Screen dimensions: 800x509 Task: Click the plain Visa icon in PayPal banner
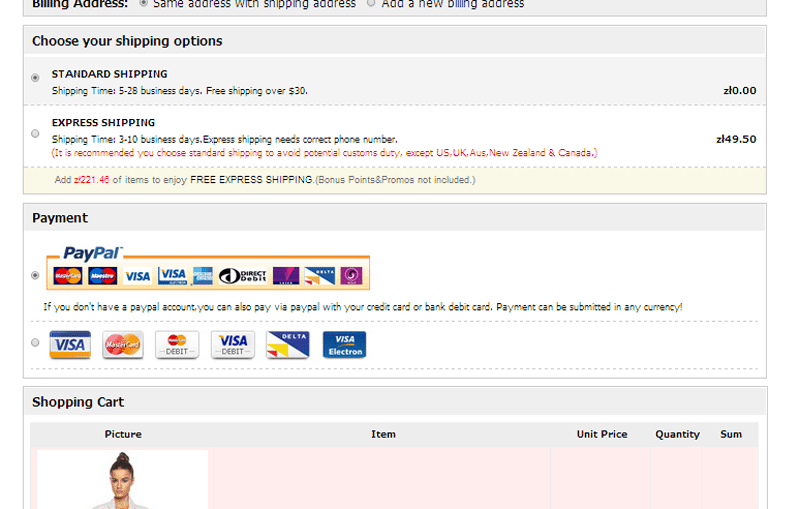coord(138,276)
